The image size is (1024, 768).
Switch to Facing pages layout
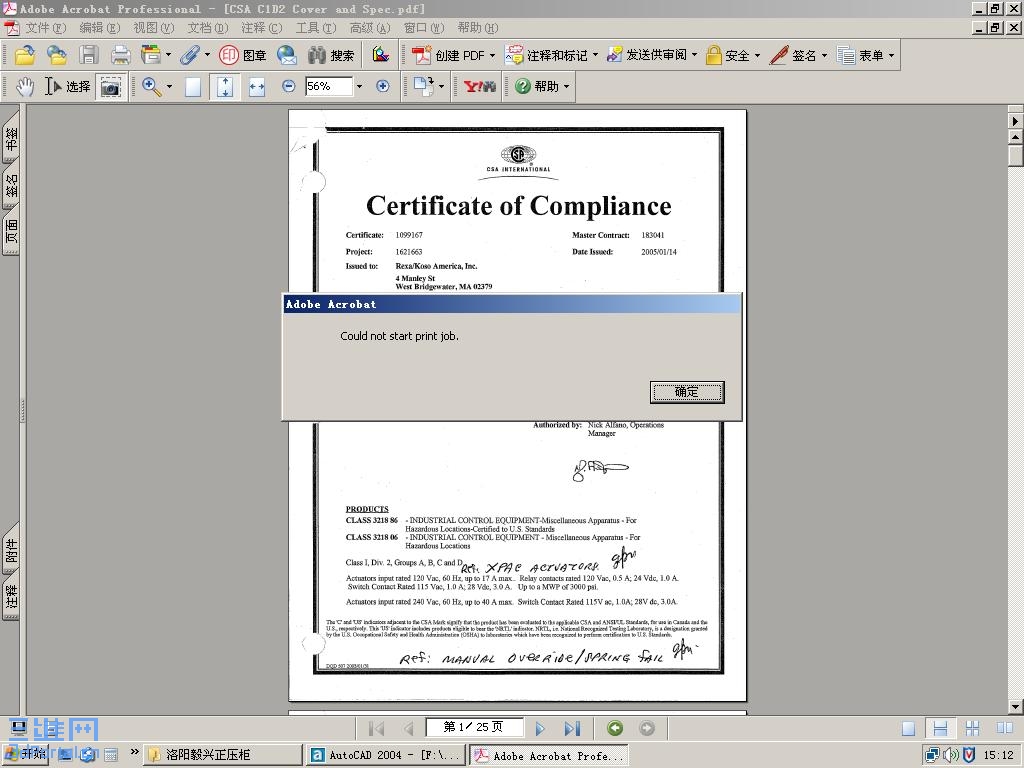[1004, 729]
